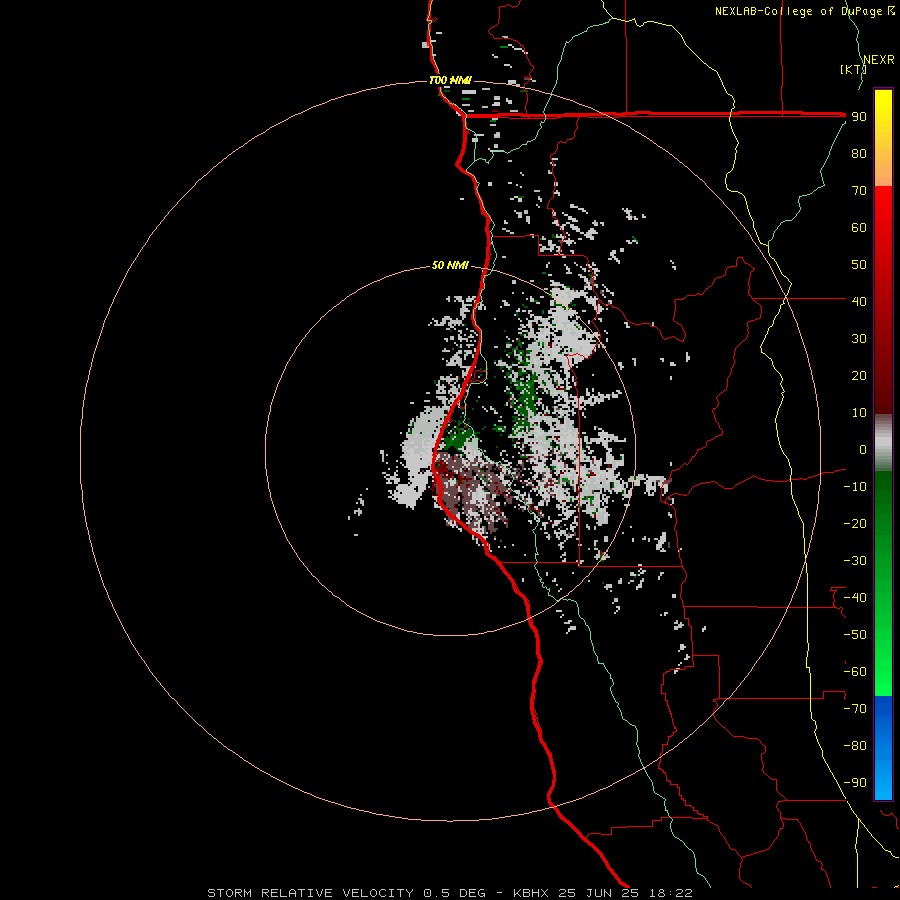This screenshot has width=900, height=900.
Task: Click the blue segment of the color bar
Action: pyautogui.click(x=883, y=748)
